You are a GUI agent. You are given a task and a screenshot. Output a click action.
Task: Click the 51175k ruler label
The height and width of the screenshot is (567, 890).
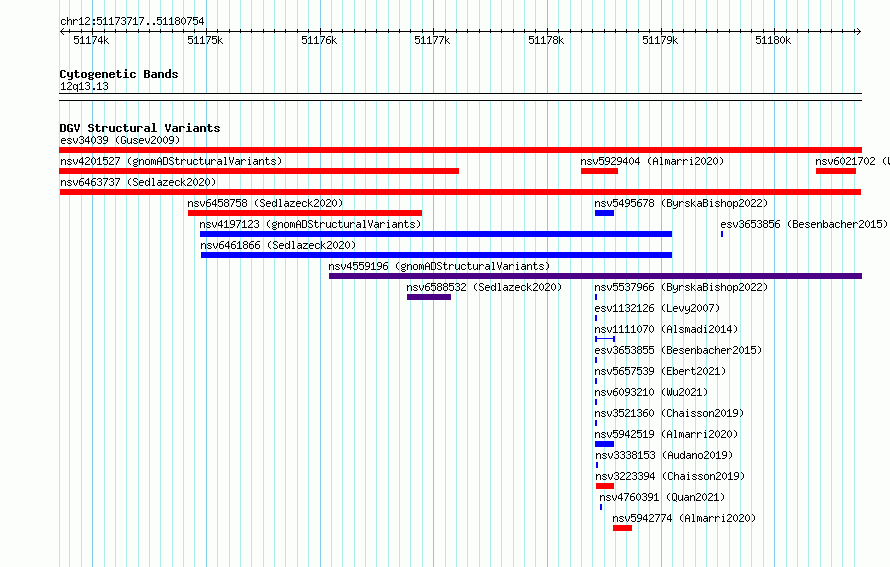[205, 40]
